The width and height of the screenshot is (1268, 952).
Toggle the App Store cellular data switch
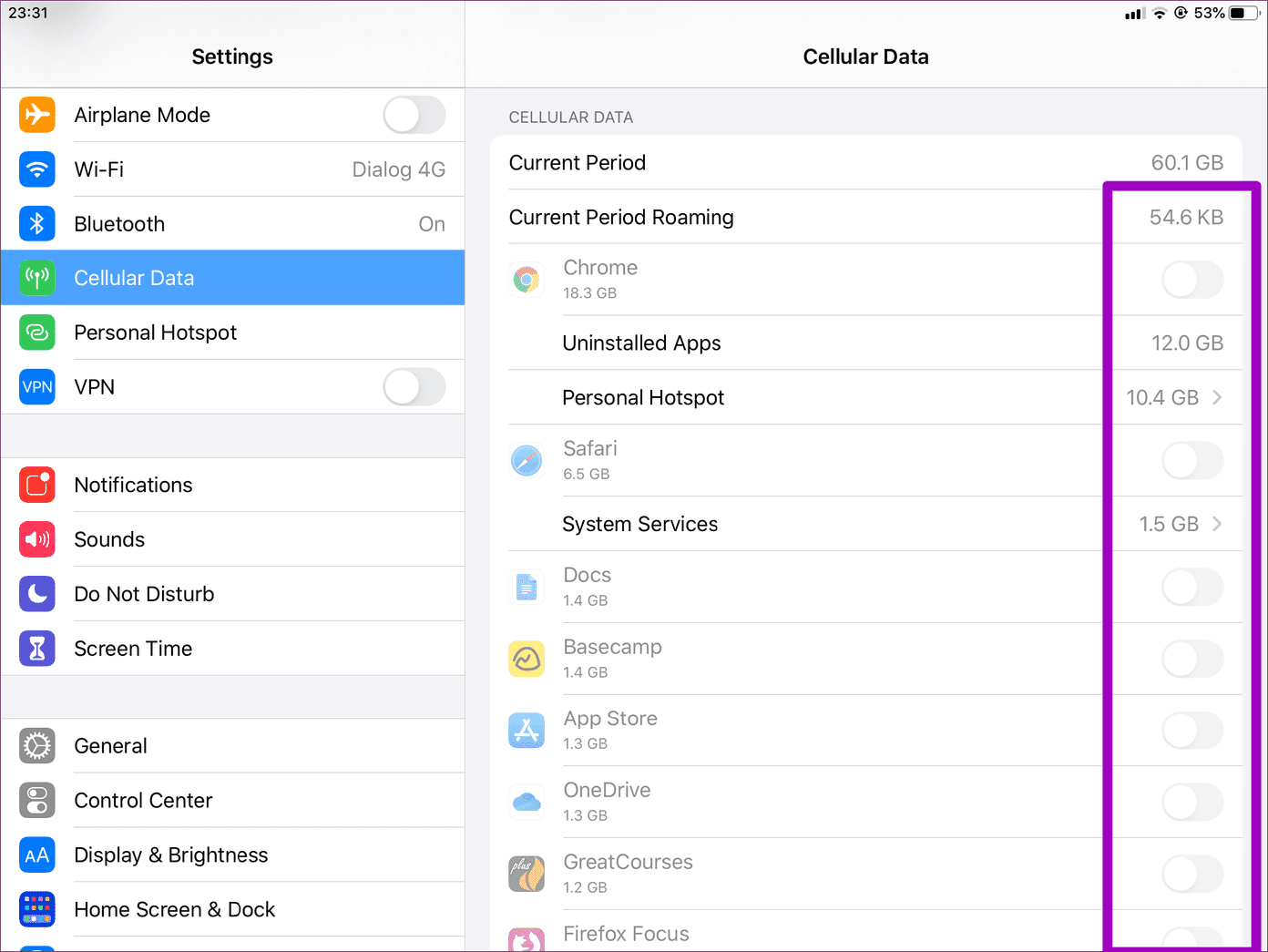1192,731
